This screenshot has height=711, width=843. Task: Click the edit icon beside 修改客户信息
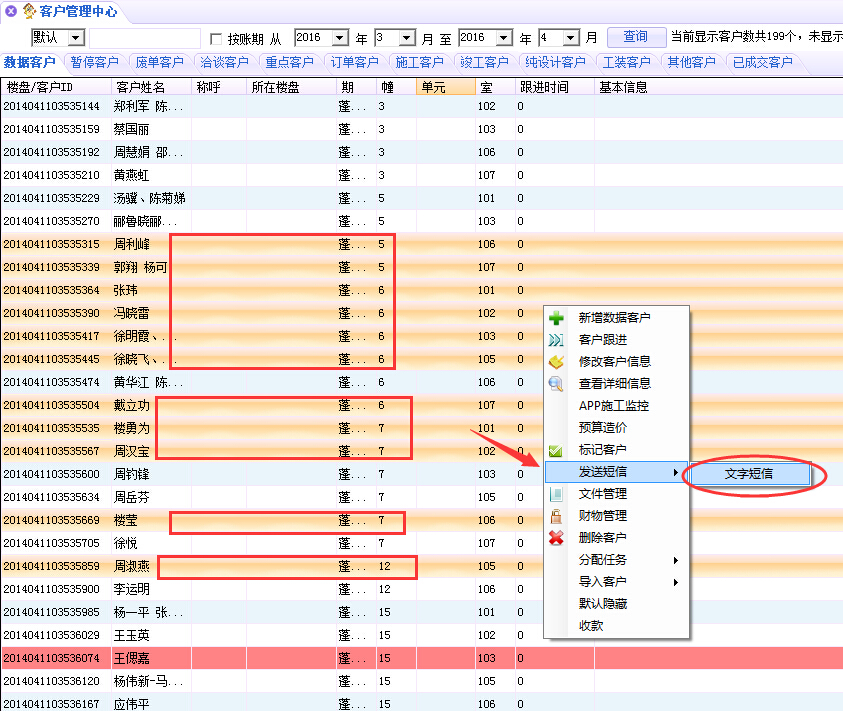tap(556, 362)
